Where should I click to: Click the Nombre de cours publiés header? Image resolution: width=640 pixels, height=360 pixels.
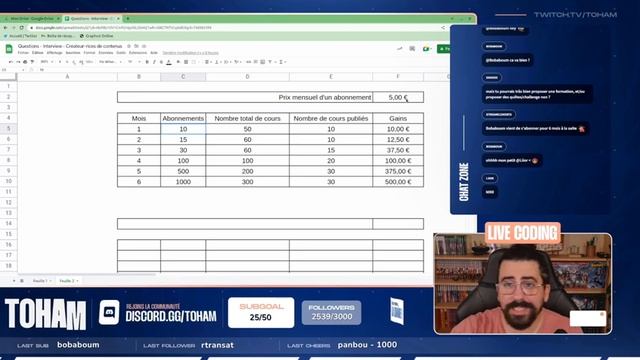331,118
